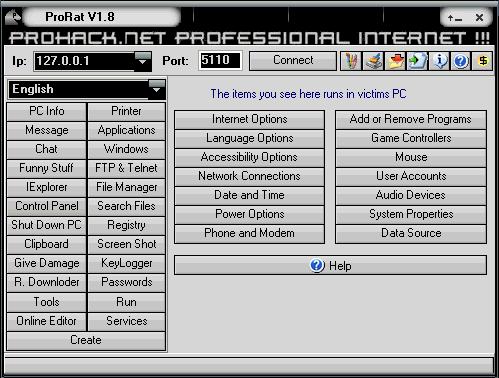
Task: Click the blue question mark toolbar icon
Action: tap(460, 61)
